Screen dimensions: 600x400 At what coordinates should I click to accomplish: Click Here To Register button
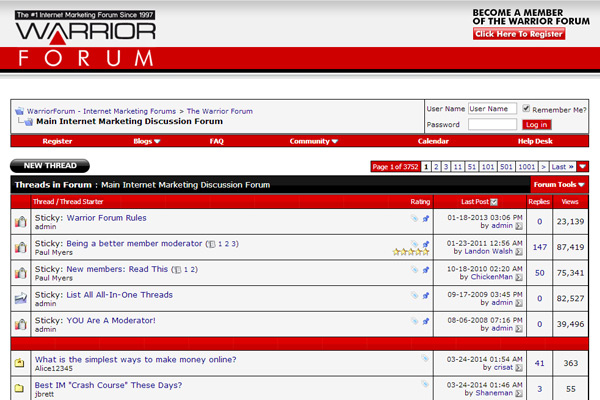[x=519, y=34]
